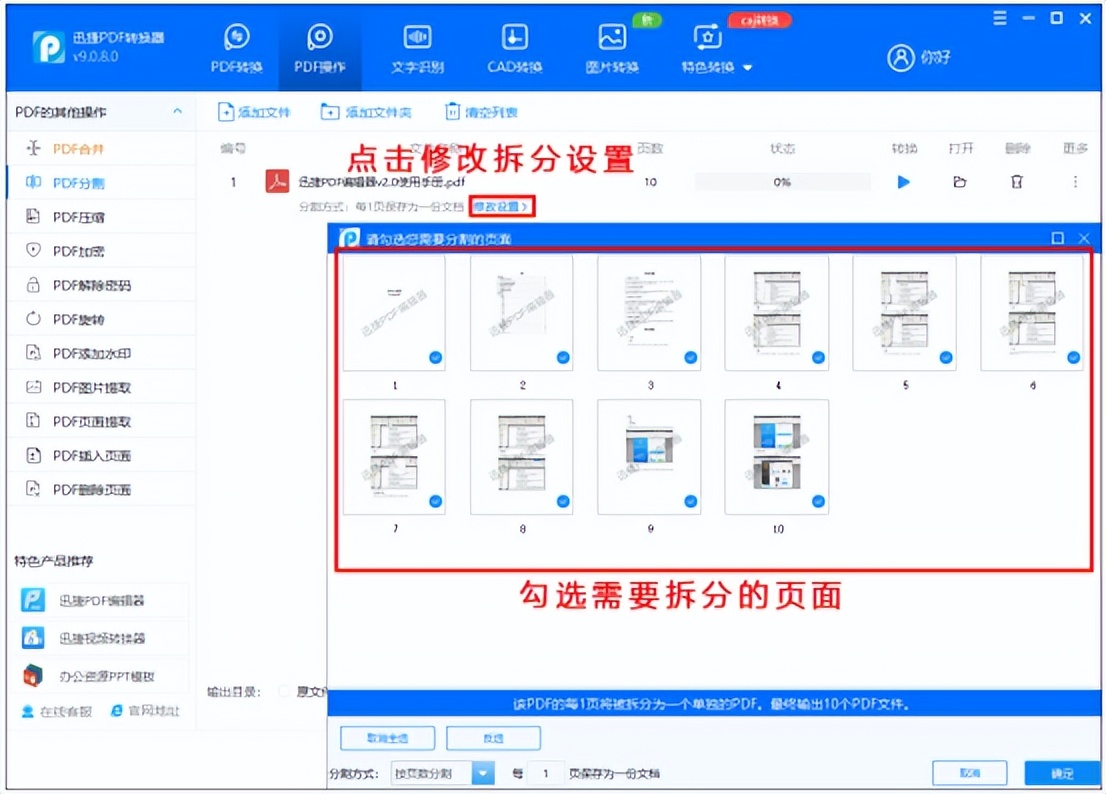This screenshot has width=1106, height=794.
Task: Open the hamburger menu in title bar
Action: 999,18
